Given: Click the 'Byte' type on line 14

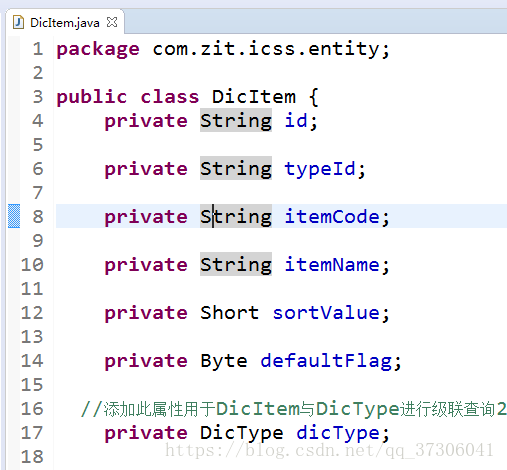Looking at the screenshot, I should coord(224,361).
